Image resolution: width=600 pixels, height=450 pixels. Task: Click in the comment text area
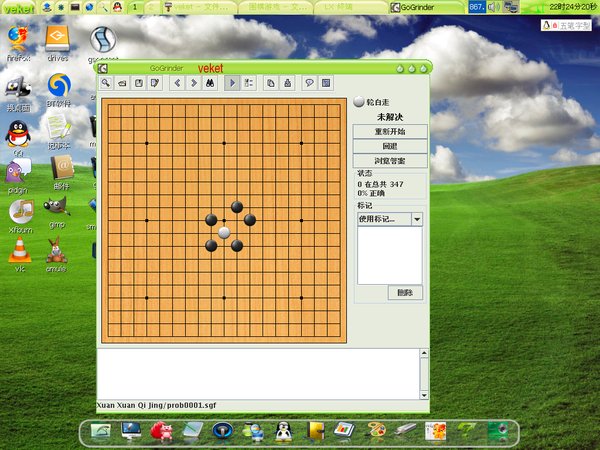pos(258,374)
